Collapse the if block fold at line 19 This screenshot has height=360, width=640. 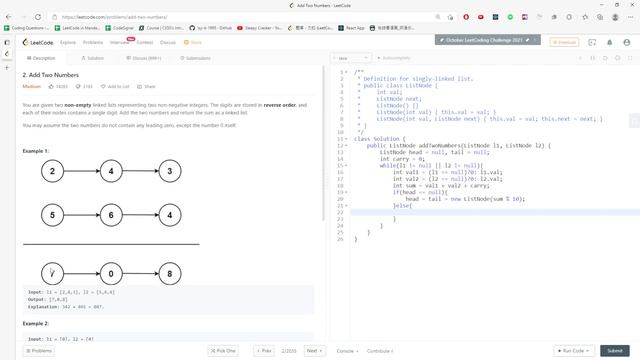[347, 192]
